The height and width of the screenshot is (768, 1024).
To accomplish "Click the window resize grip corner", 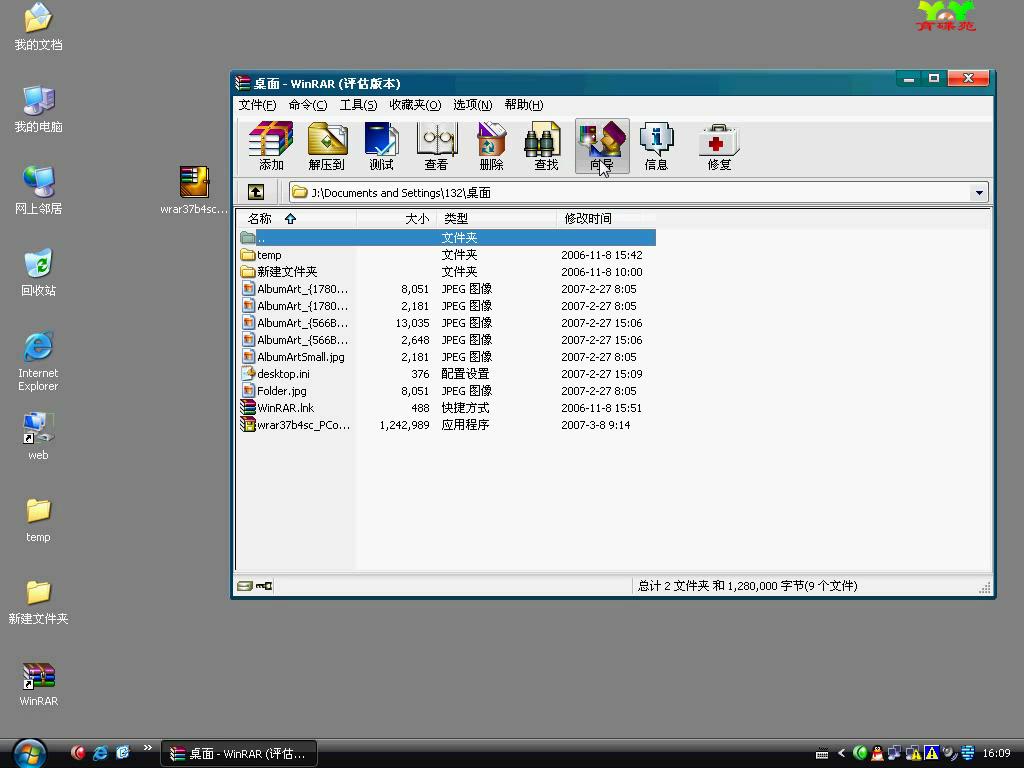I will (984, 588).
